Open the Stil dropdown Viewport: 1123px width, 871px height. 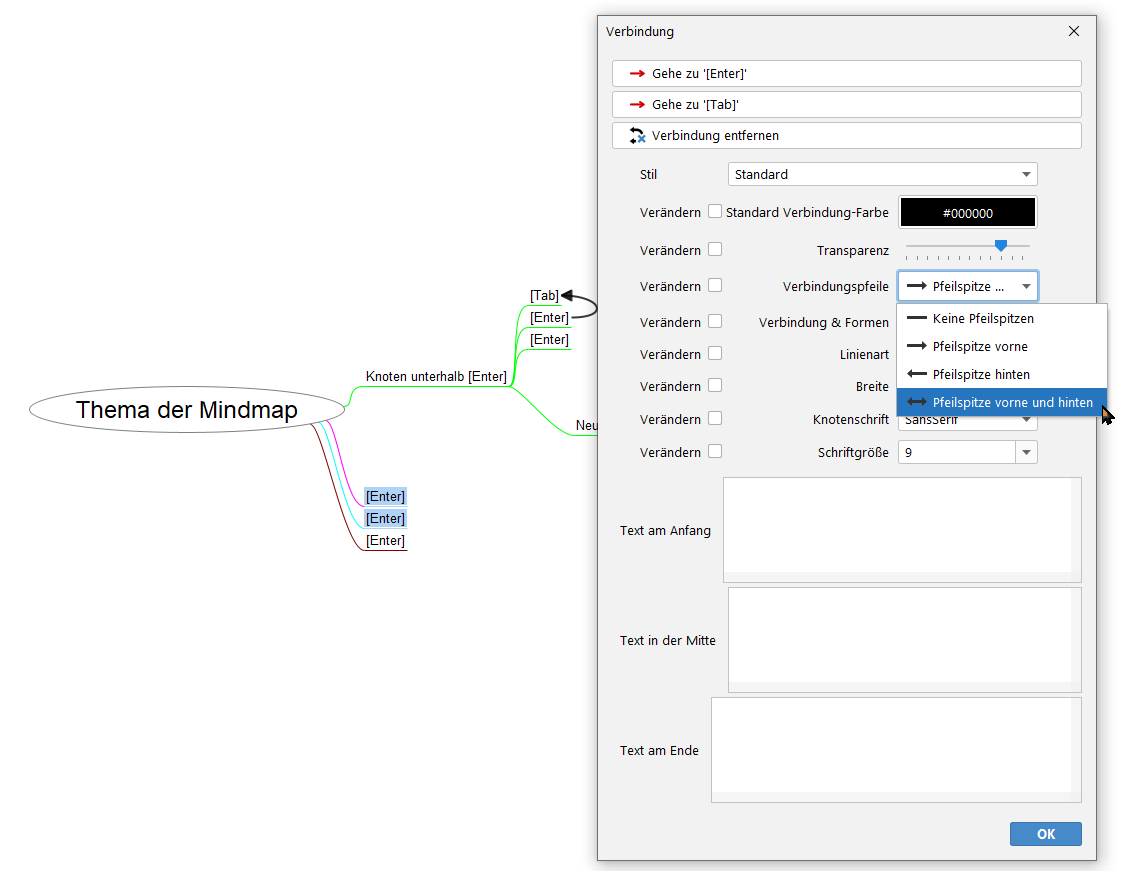click(882, 174)
